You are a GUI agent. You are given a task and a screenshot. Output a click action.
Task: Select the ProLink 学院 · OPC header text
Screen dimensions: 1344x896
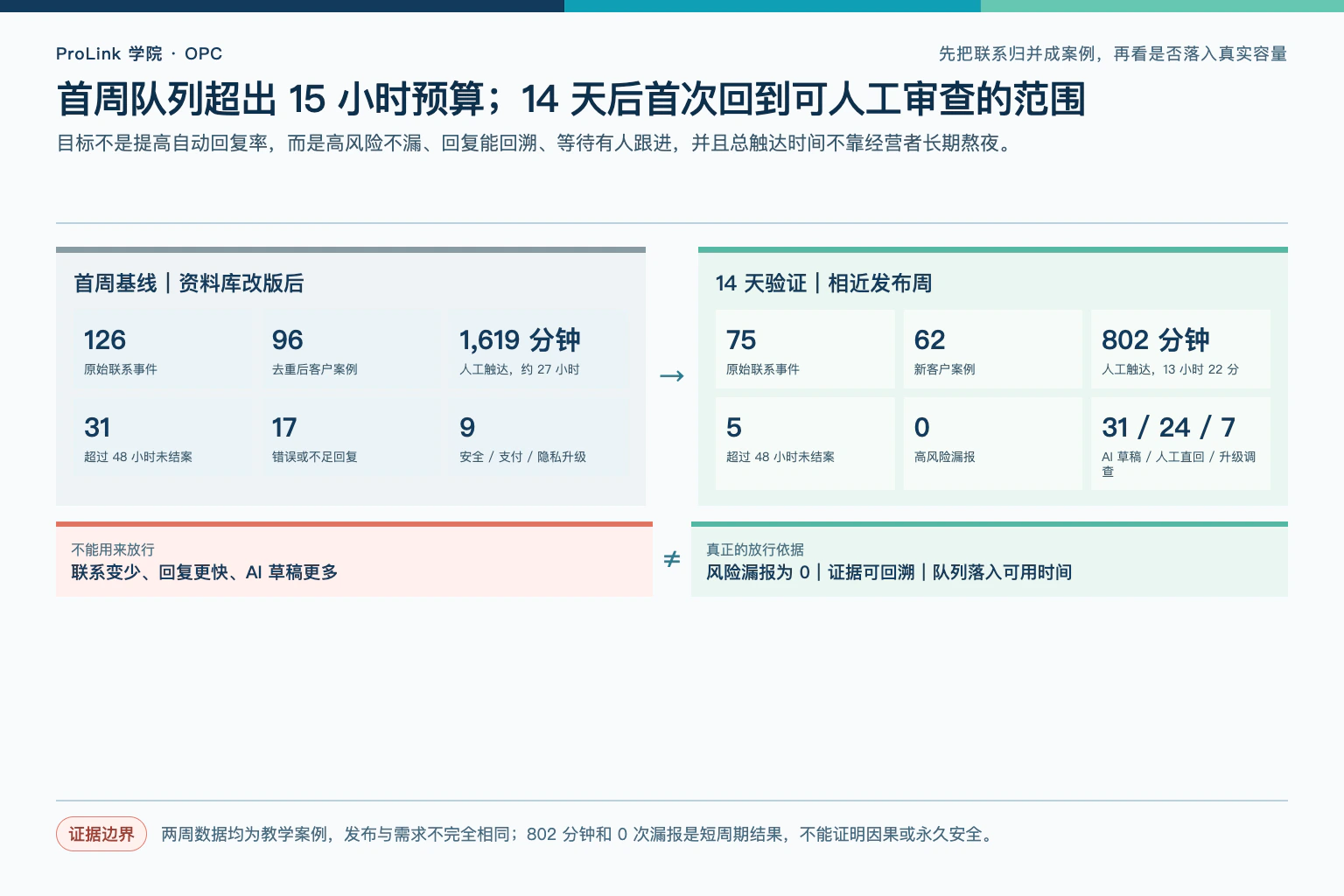coord(139,53)
